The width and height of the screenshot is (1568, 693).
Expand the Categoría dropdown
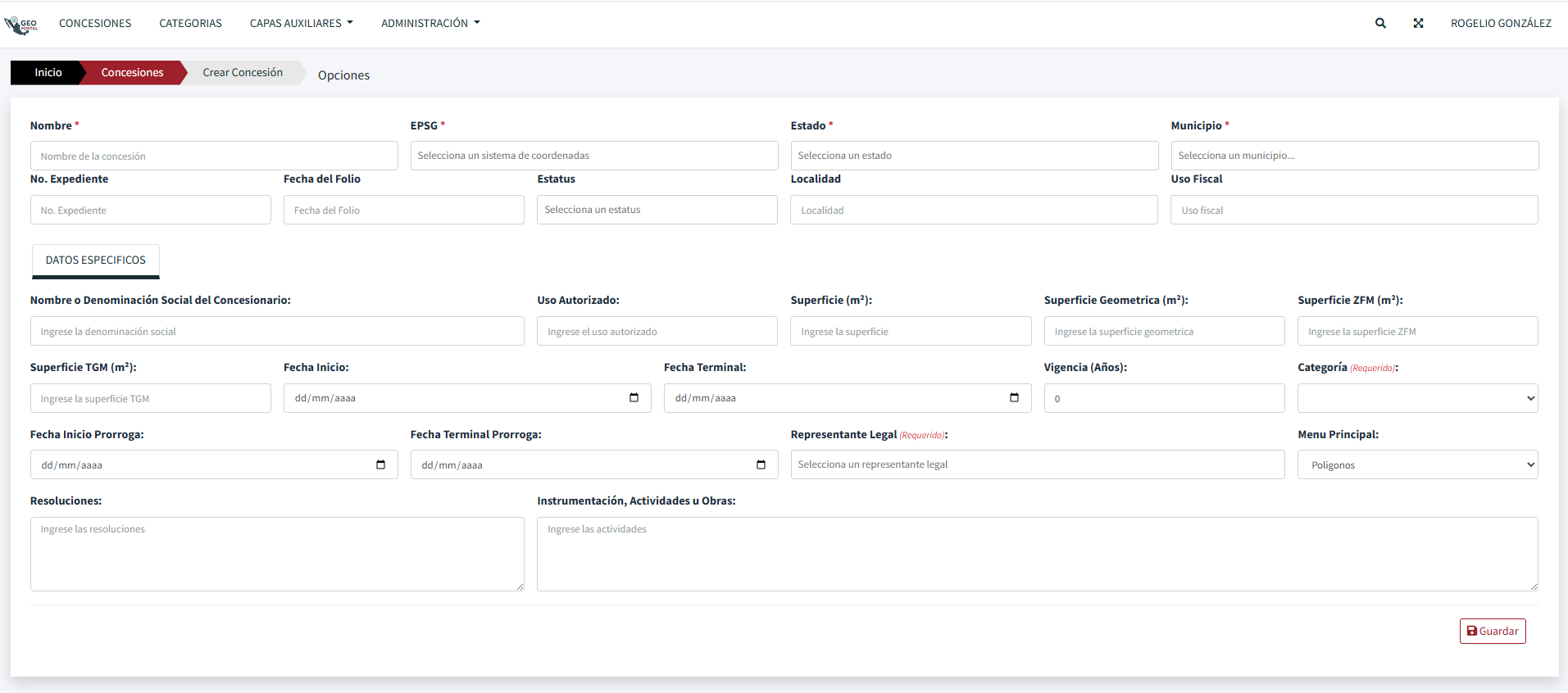click(1416, 399)
